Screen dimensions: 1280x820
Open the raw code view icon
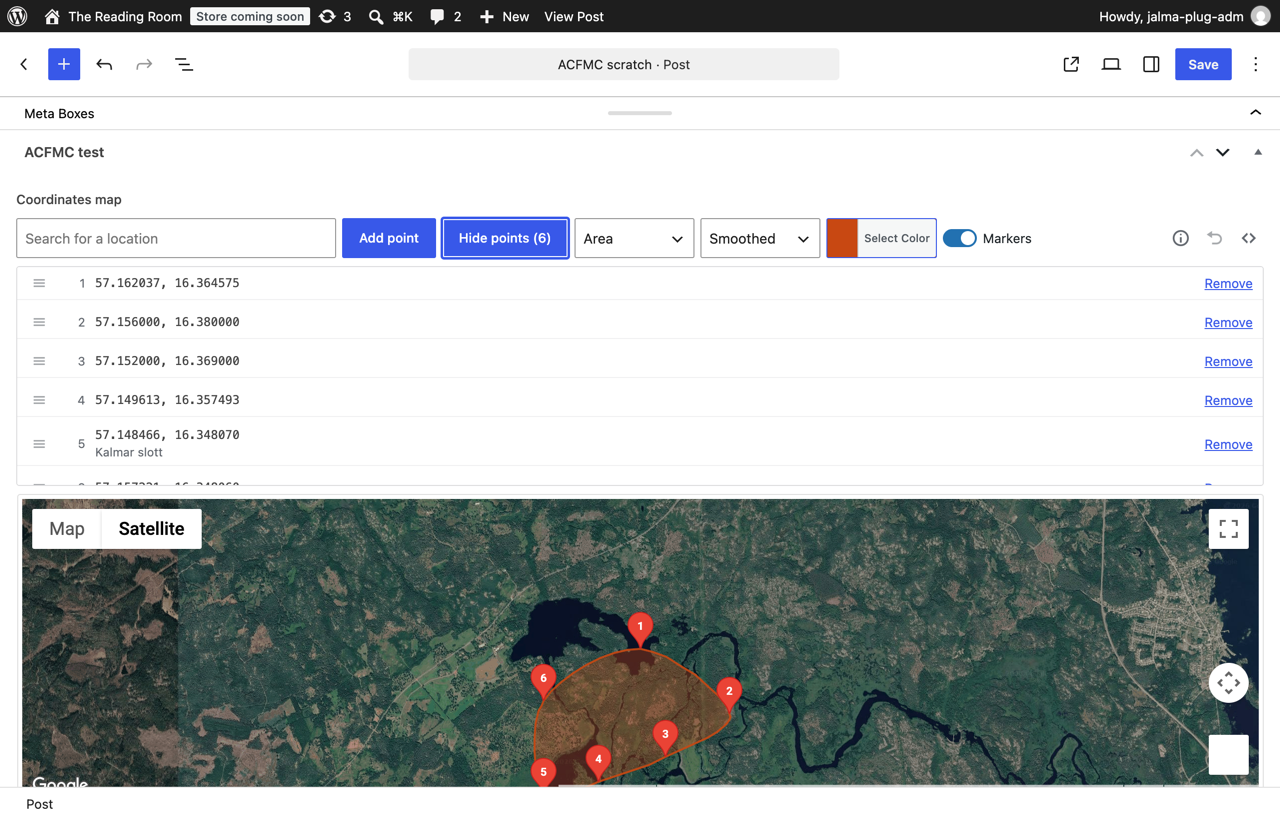(1249, 238)
